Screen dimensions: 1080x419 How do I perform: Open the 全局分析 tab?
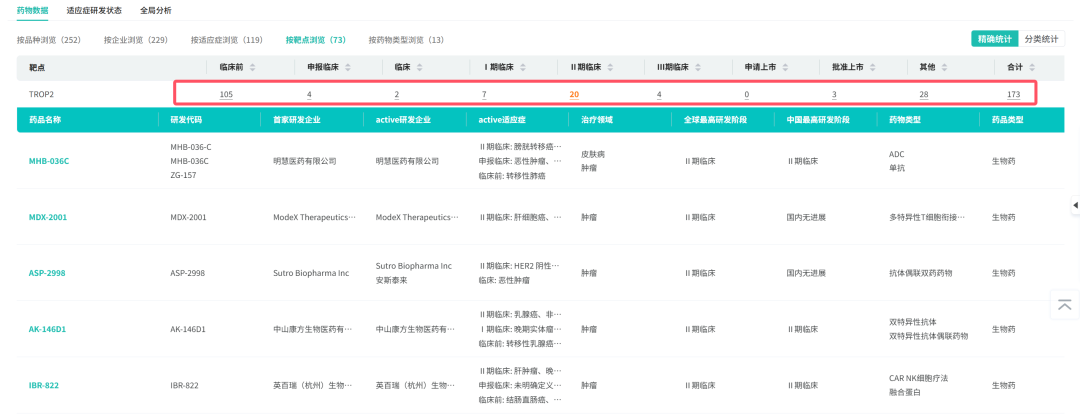pos(156,11)
